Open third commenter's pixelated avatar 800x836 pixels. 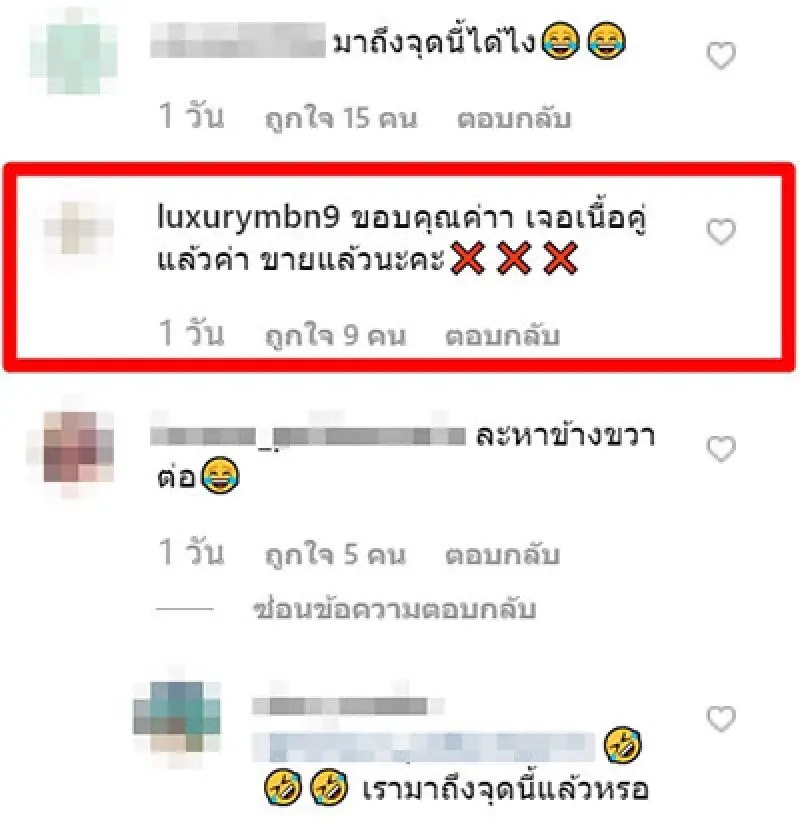tap(71, 447)
